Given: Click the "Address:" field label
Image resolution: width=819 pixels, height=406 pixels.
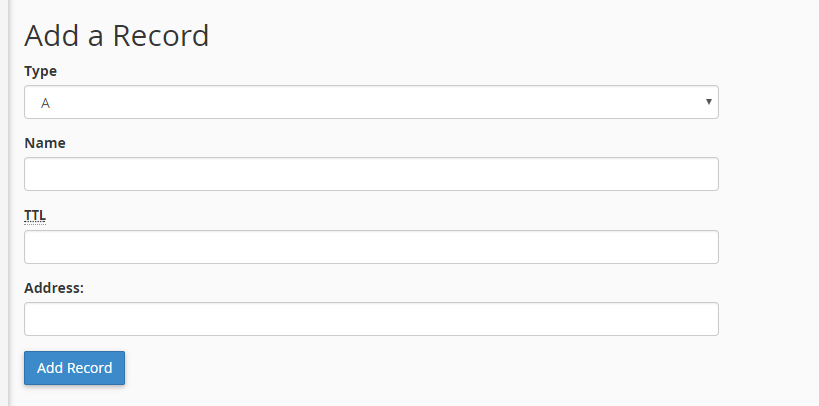Looking at the screenshot, I should click(x=53, y=288).
